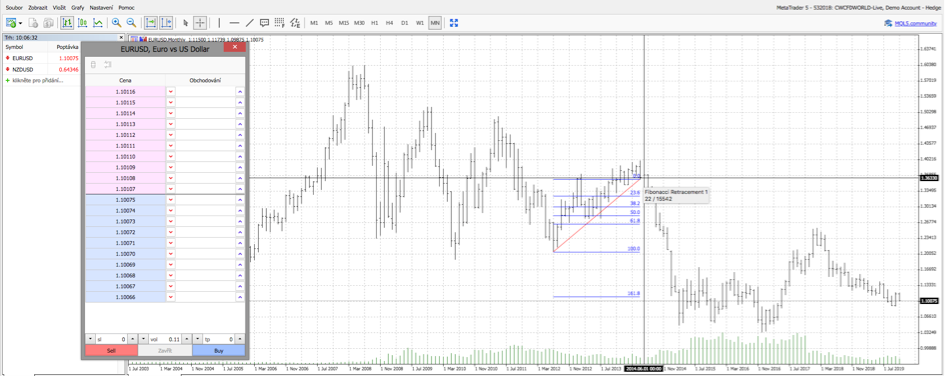Select the Fibonacci retracement tool icon

click(x=279, y=23)
